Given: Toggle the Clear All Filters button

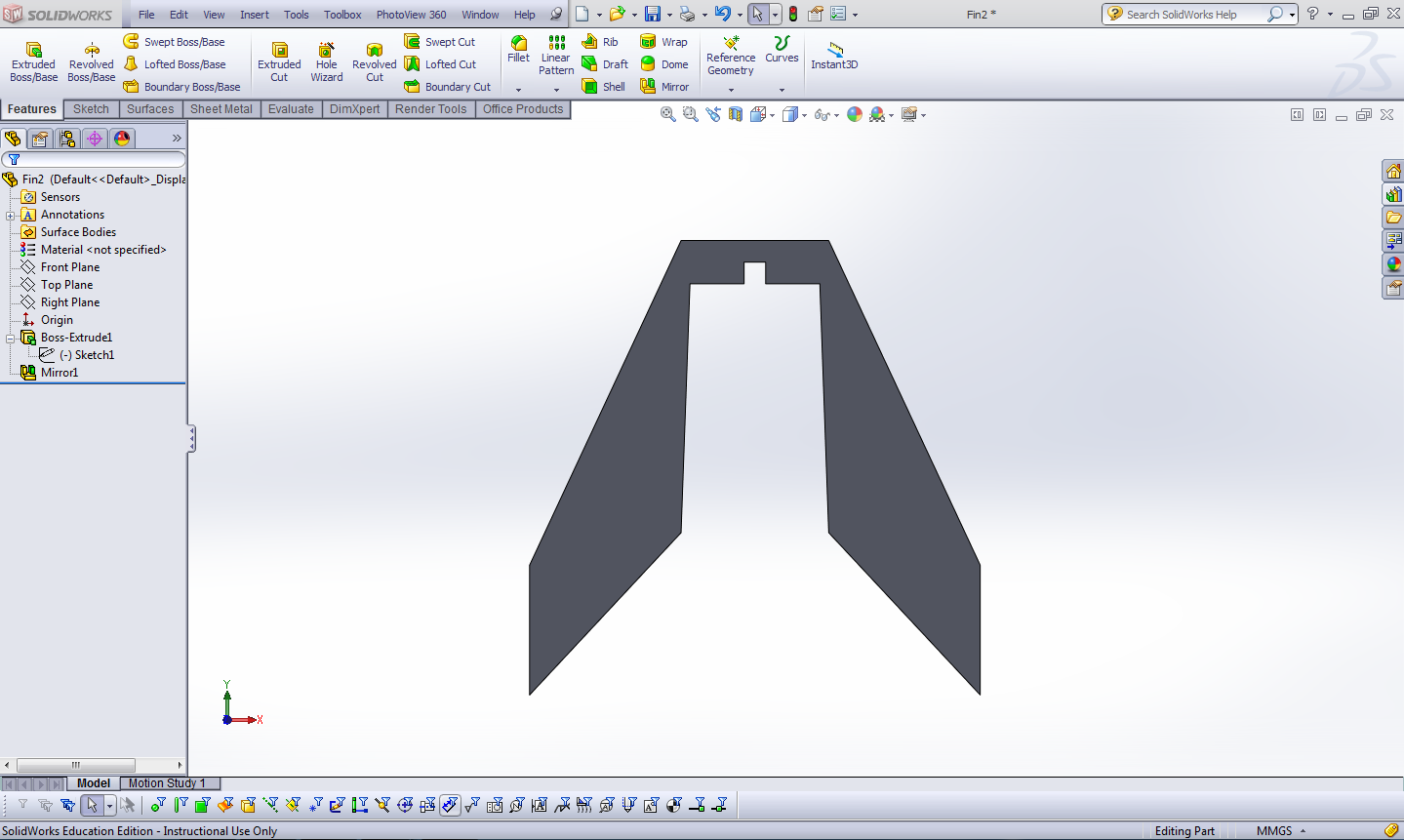Looking at the screenshot, I should coord(45,805).
